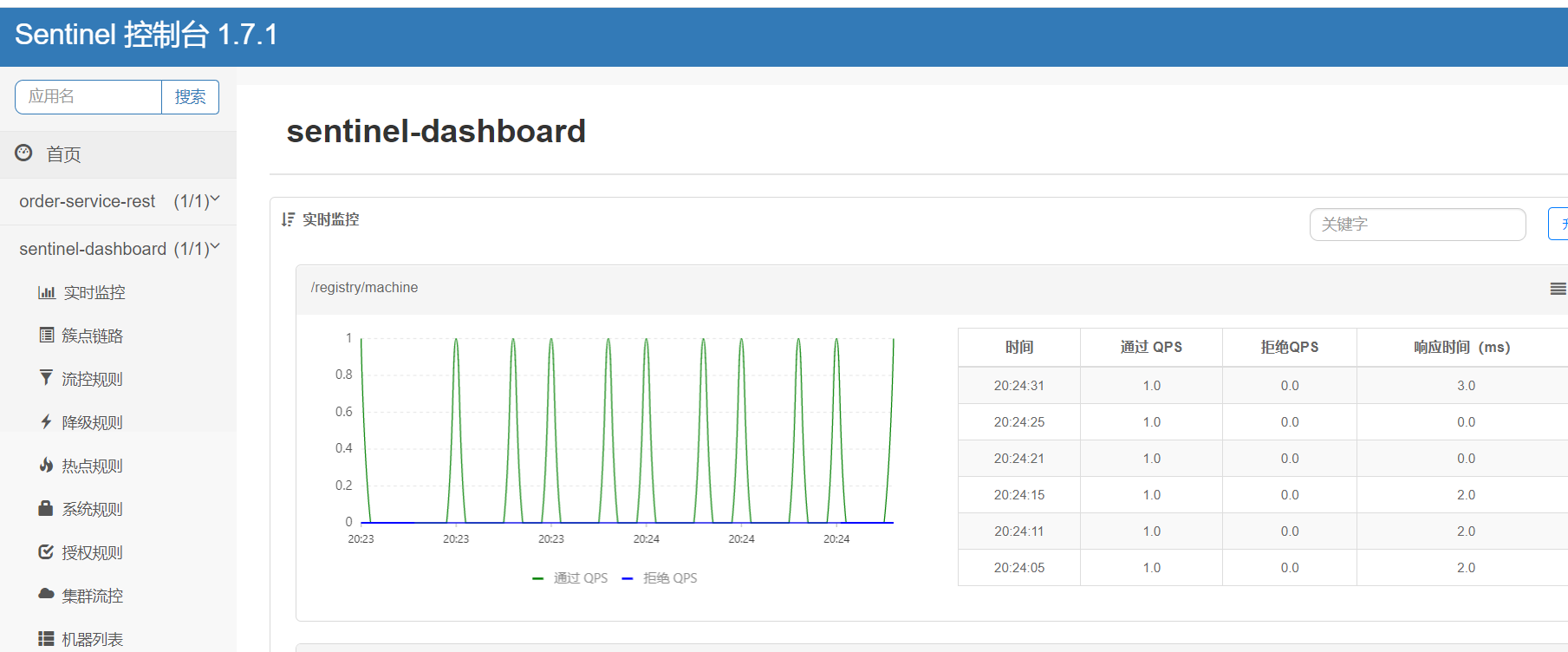Image resolution: width=1568 pixels, height=652 pixels.
Task: Click the 20:24:25 time cell
Action: 1019,422
